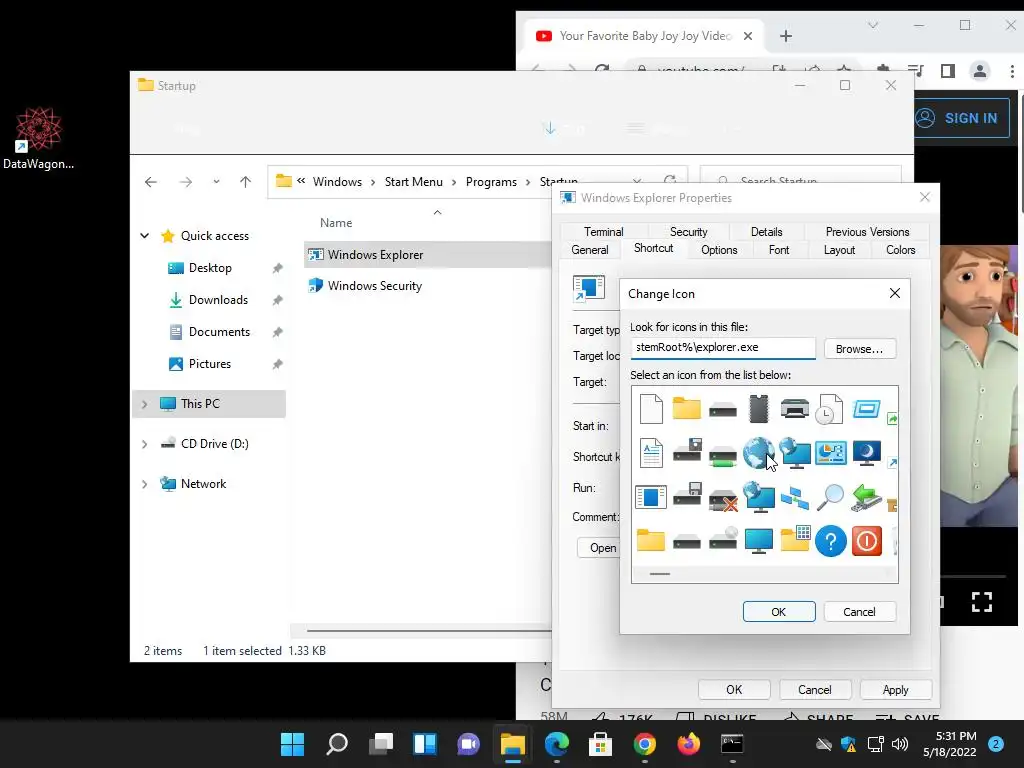The height and width of the screenshot is (768, 1024).
Task: Select the memory chip icon
Action: click(x=759, y=409)
